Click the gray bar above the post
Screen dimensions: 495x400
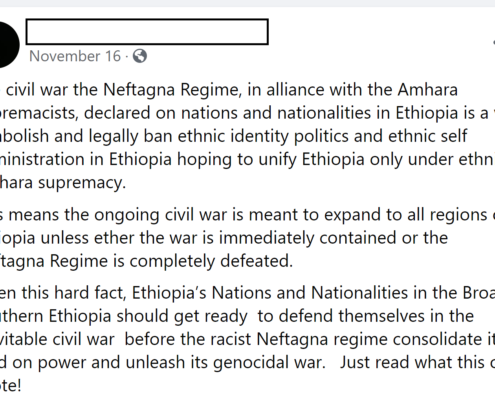point(247,3)
